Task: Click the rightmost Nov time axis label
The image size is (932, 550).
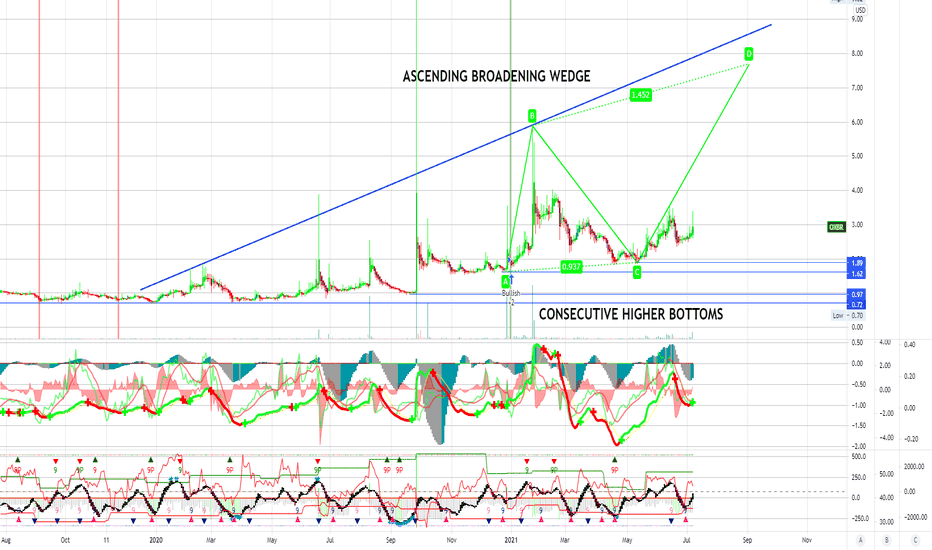Action: click(x=807, y=540)
